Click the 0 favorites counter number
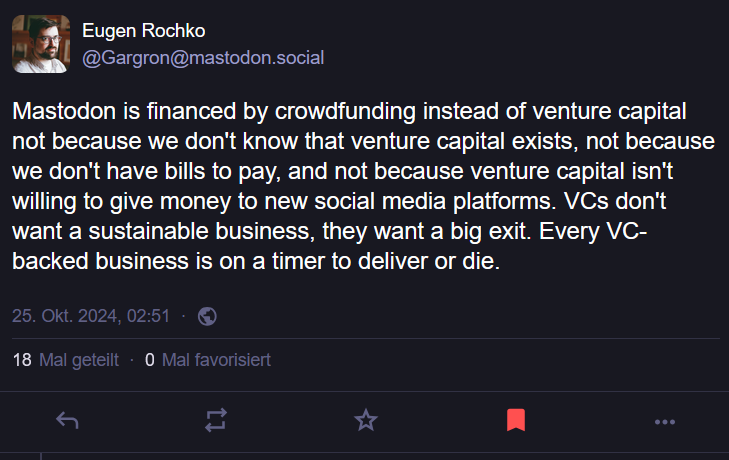 pyautogui.click(x=150, y=360)
